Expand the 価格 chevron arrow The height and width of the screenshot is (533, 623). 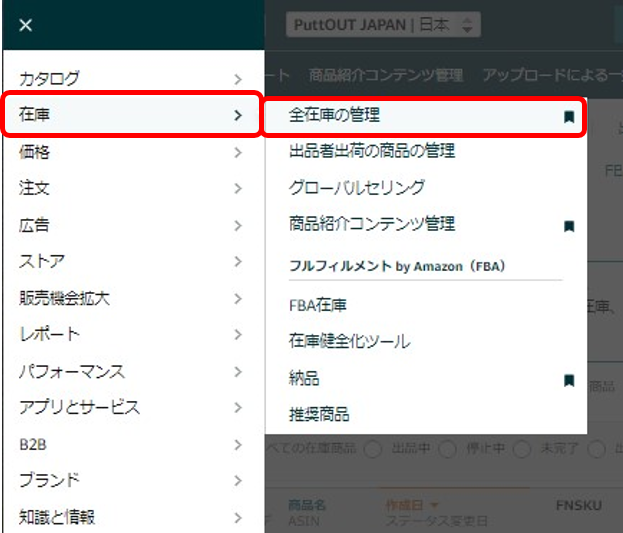238,152
